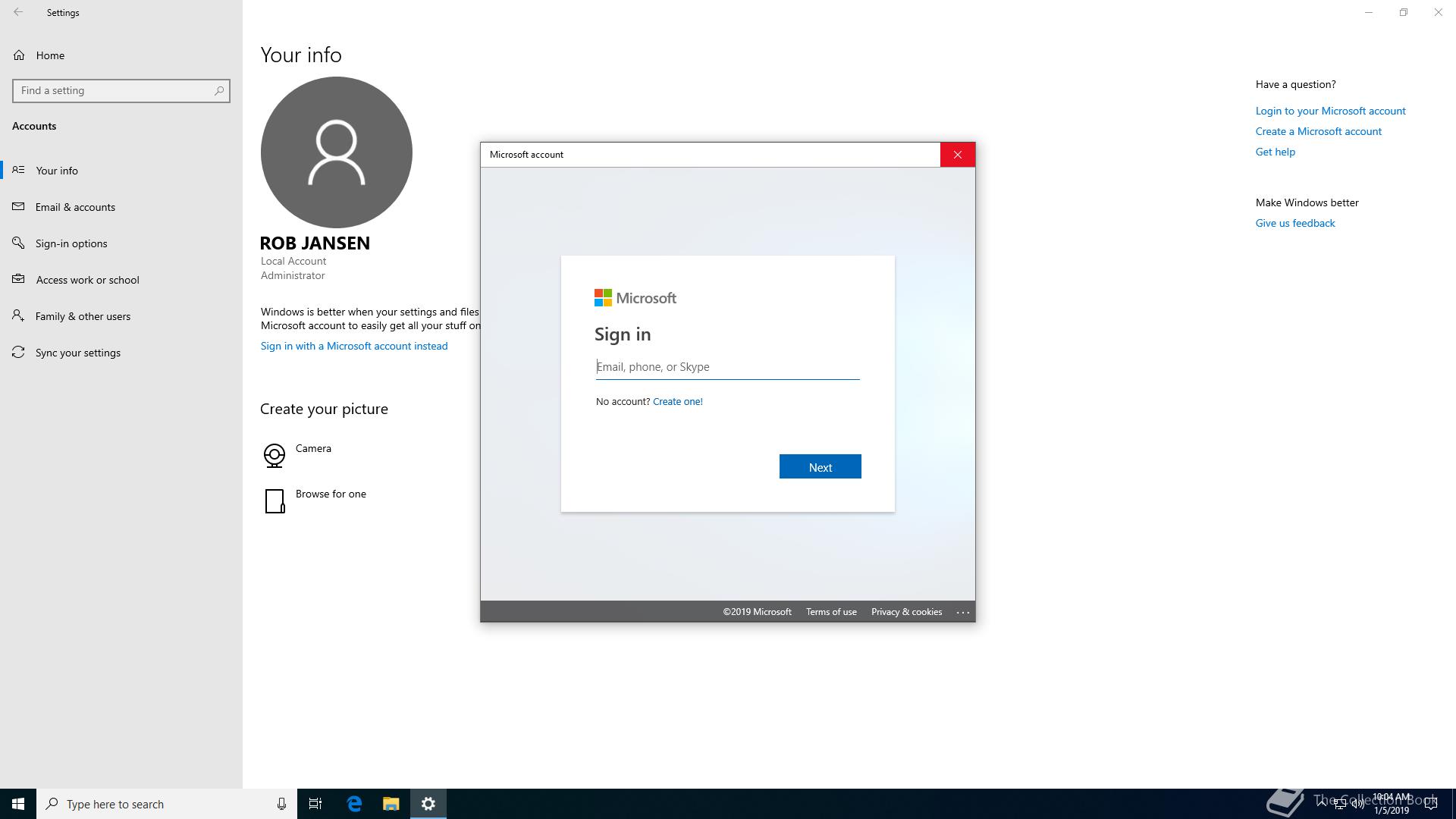1456x819 pixels.
Task: Open File Explorer from taskbar
Action: (x=391, y=804)
